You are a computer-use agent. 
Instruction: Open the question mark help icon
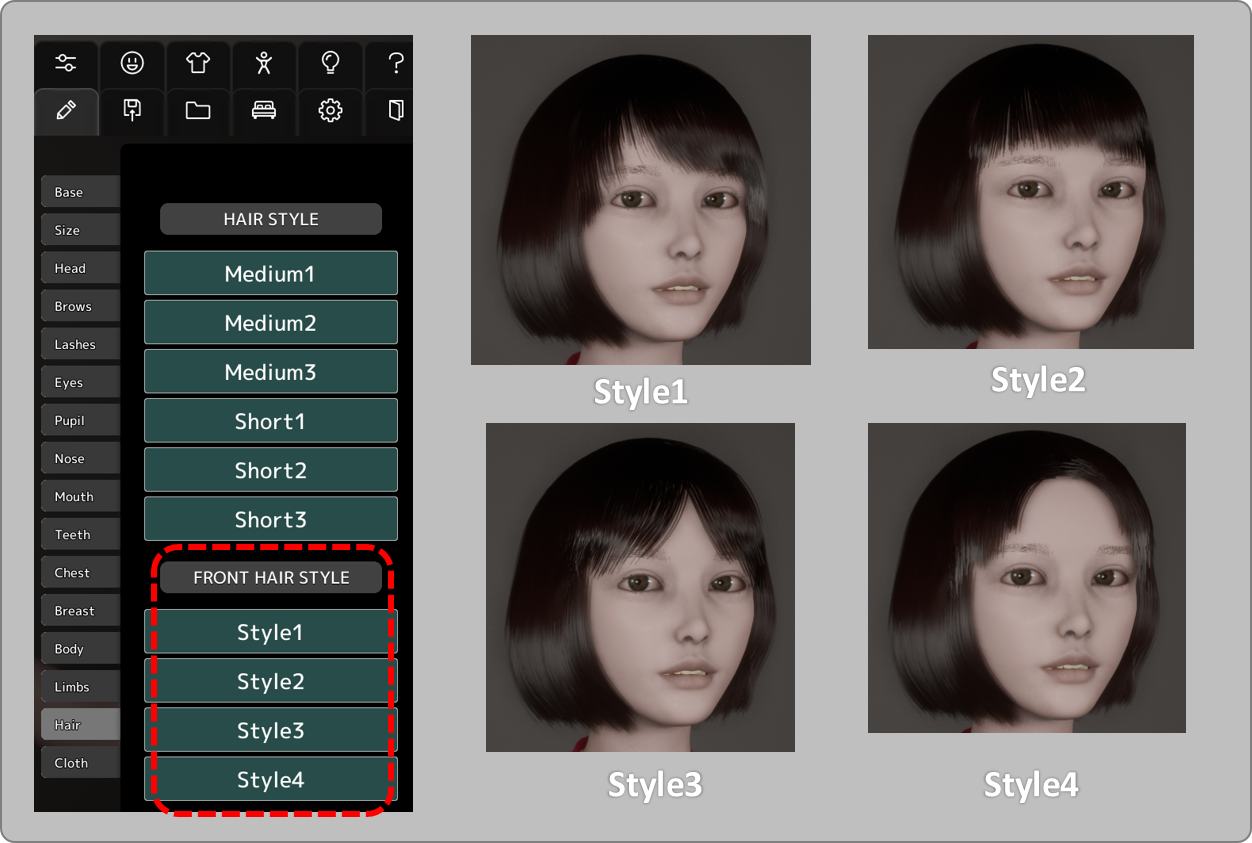(395, 63)
